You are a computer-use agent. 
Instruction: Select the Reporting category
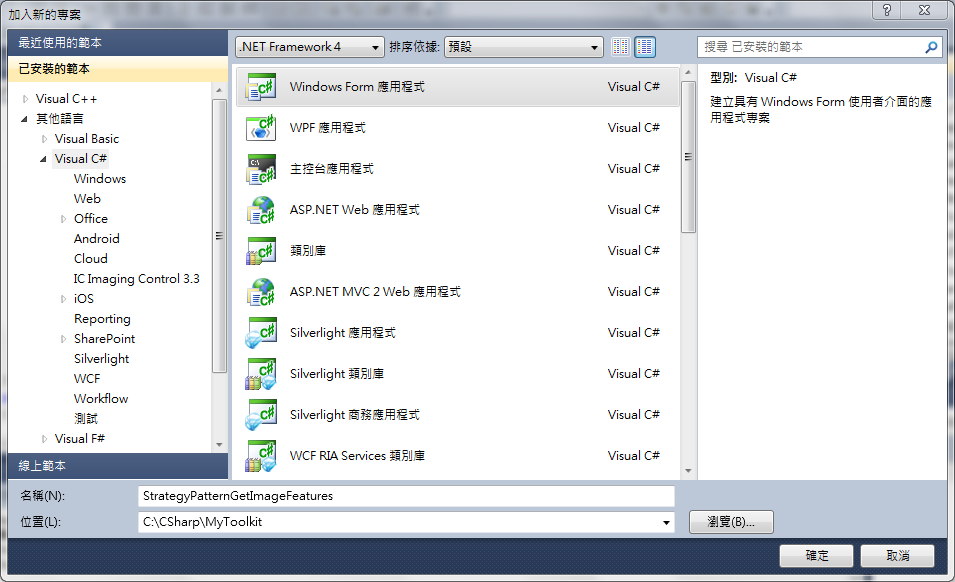pyautogui.click(x=102, y=319)
